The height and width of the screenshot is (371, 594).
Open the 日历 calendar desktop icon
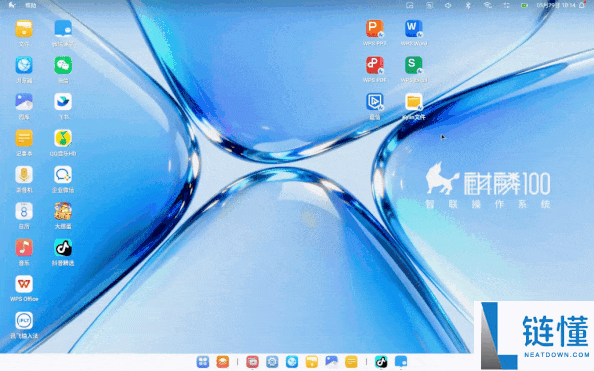tap(24, 211)
